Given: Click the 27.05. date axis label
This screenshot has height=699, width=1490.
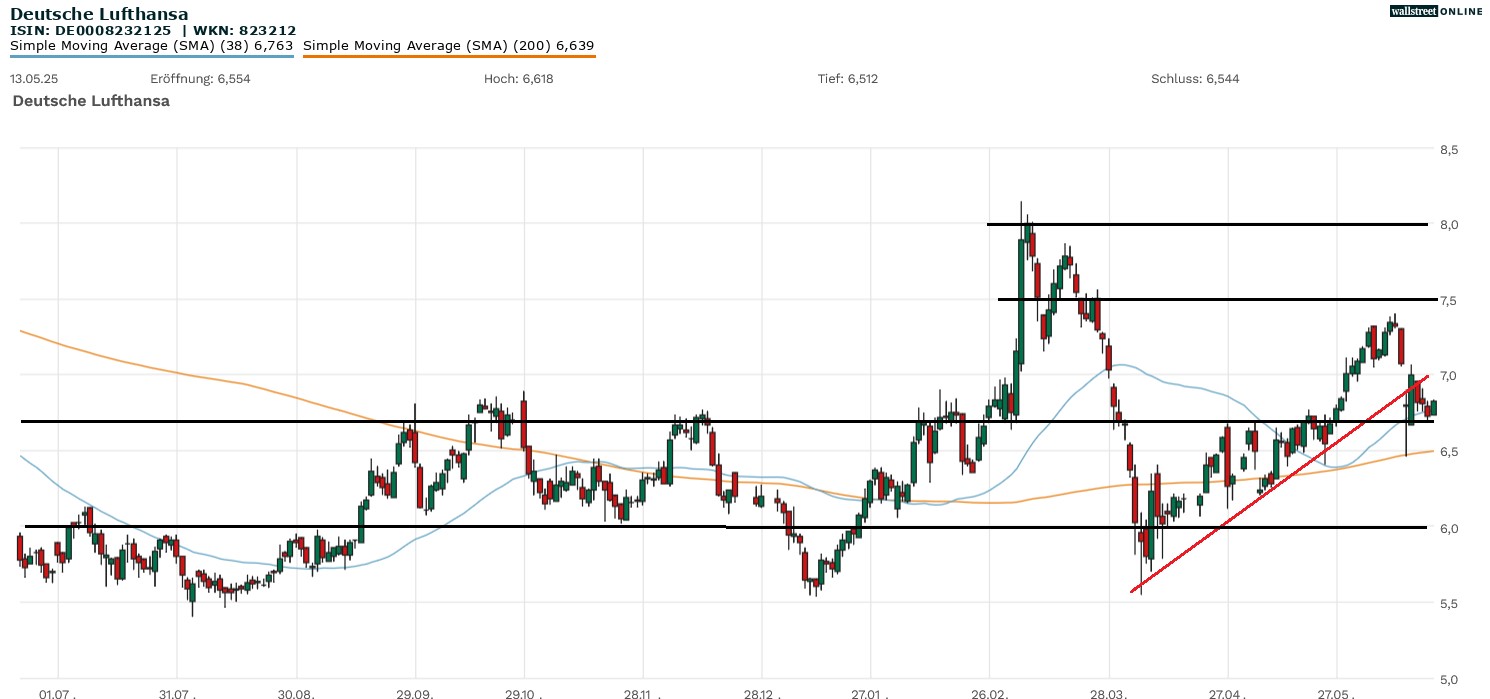Looking at the screenshot, I should [1335, 692].
